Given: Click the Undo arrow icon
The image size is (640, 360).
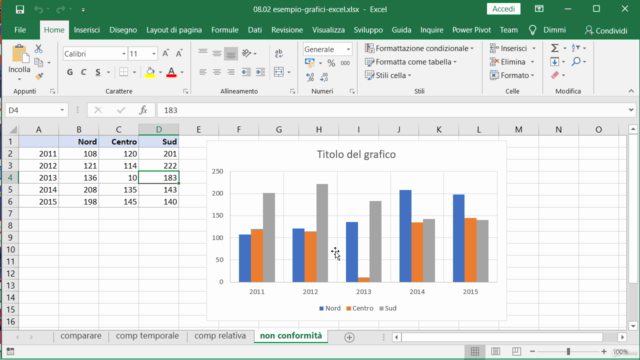Looking at the screenshot, I should pos(38,9).
